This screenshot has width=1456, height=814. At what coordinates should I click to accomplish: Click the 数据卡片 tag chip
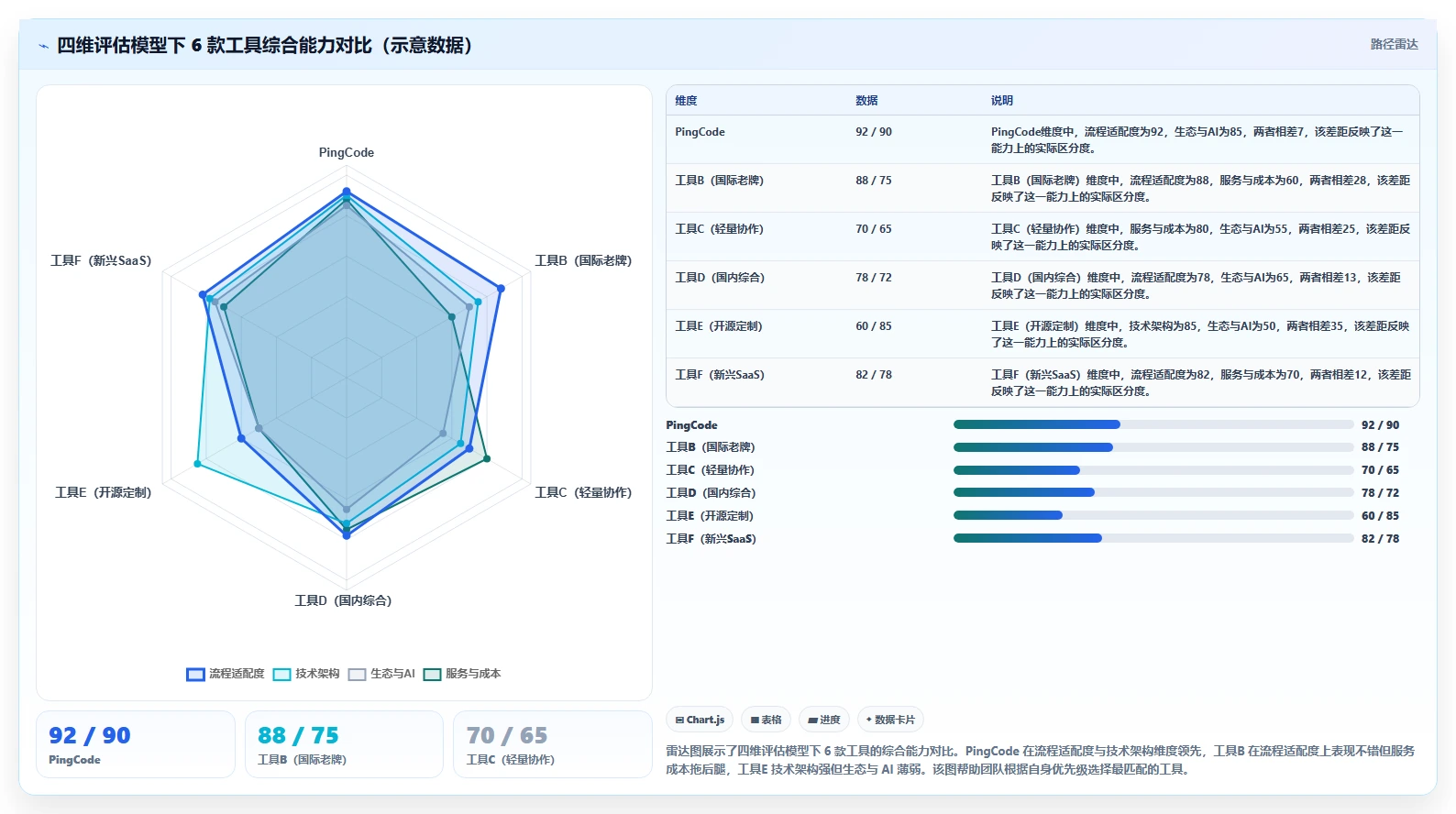890,720
